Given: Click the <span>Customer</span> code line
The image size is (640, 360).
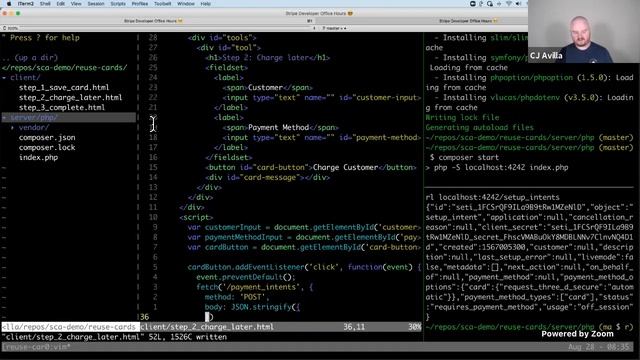Looking at the screenshot, I should (x=267, y=87).
